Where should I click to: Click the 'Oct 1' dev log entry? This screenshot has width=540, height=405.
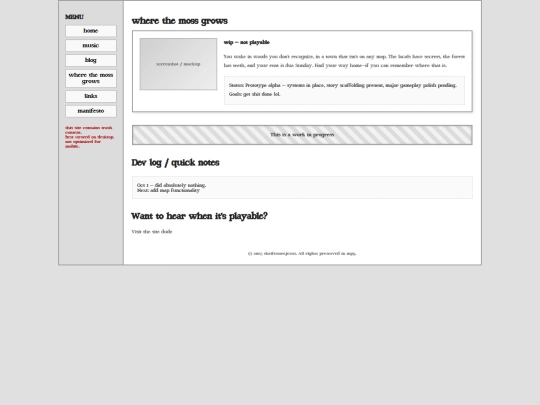pyautogui.click(x=171, y=185)
